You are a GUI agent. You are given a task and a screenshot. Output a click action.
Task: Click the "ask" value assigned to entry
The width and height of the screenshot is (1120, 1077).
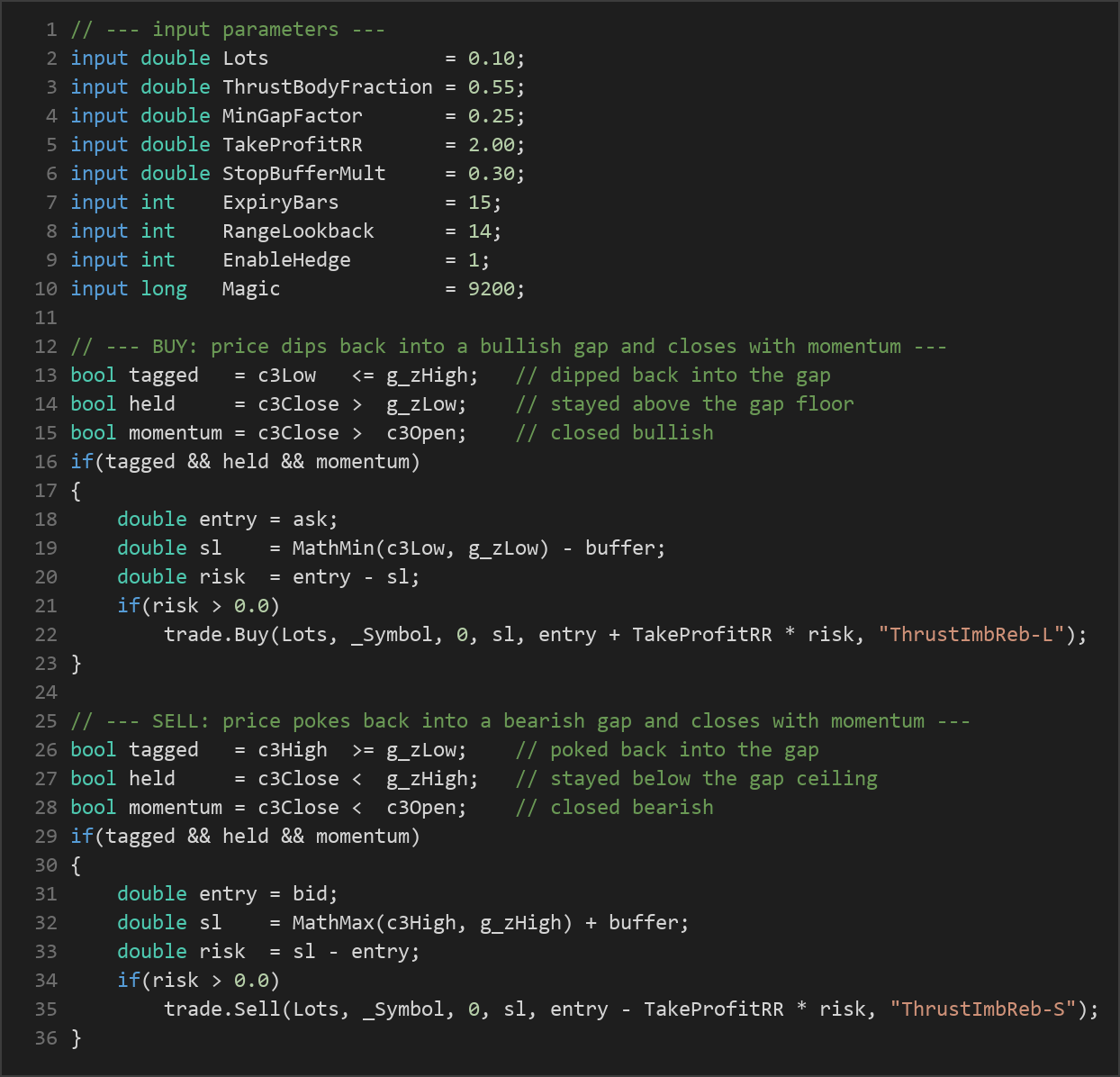(310, 520)
